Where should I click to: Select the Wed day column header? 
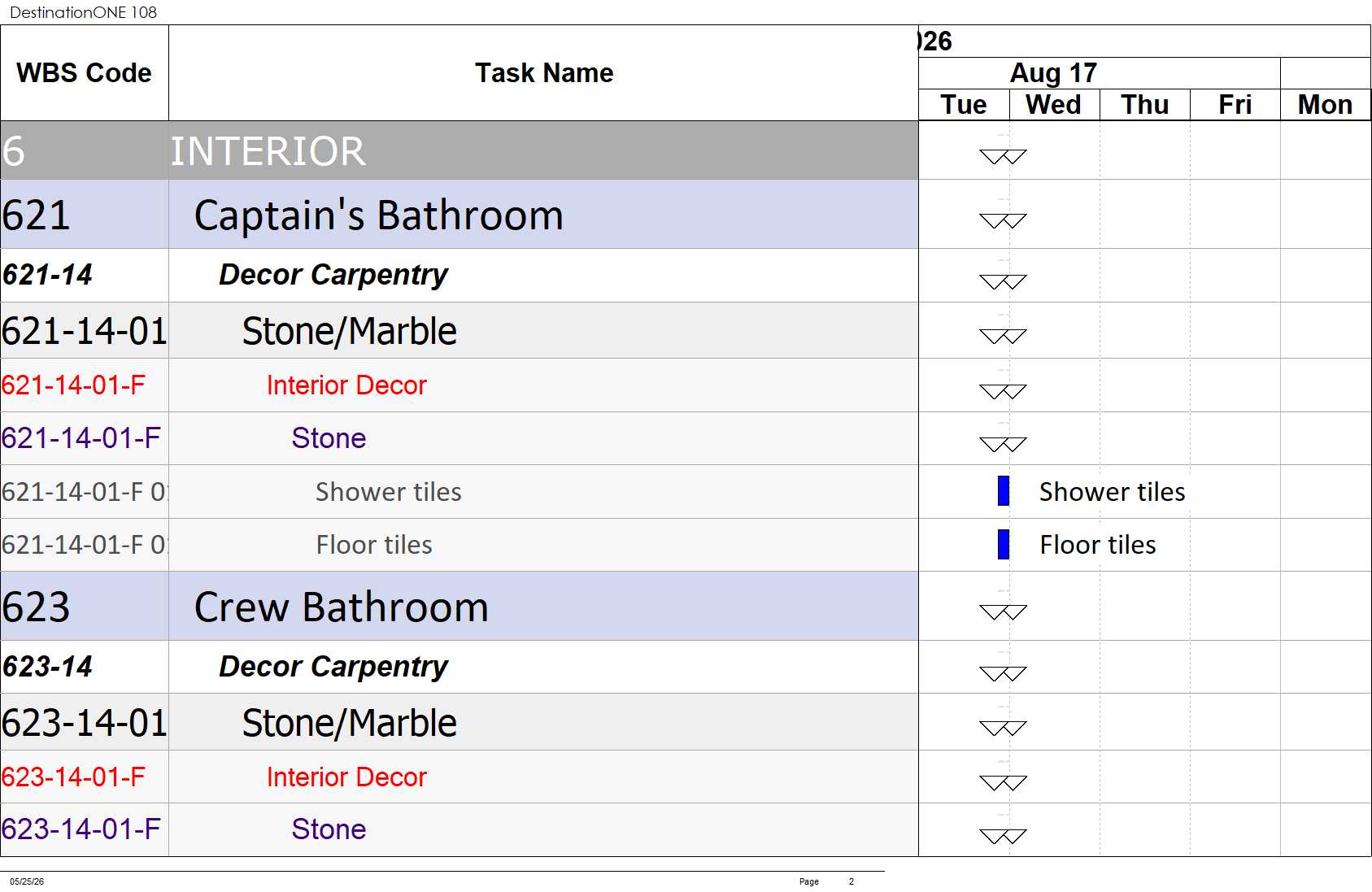[x=1054, y=105]
